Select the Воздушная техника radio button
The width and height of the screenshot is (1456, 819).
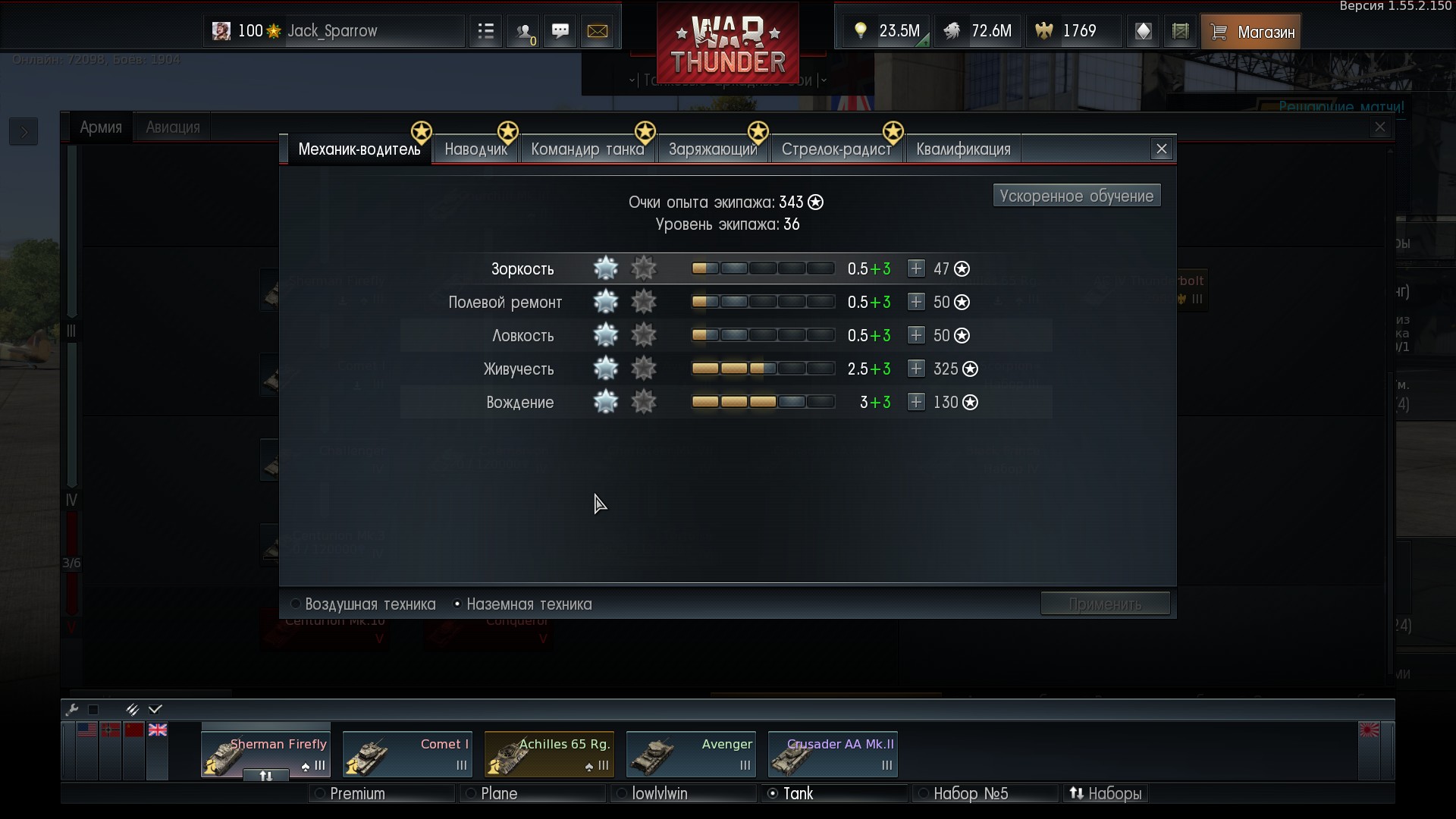[x=294, y=604]
